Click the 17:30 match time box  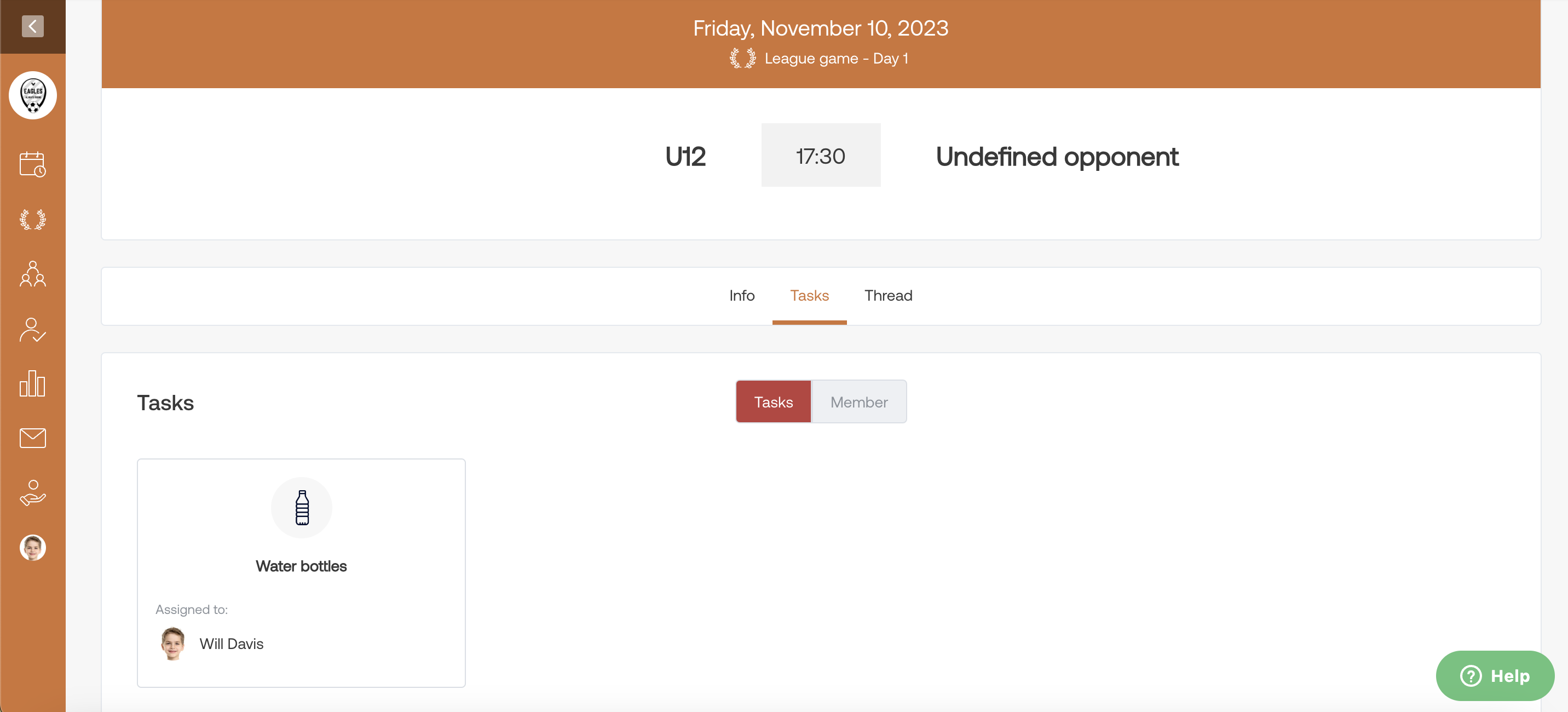(821, 156)
